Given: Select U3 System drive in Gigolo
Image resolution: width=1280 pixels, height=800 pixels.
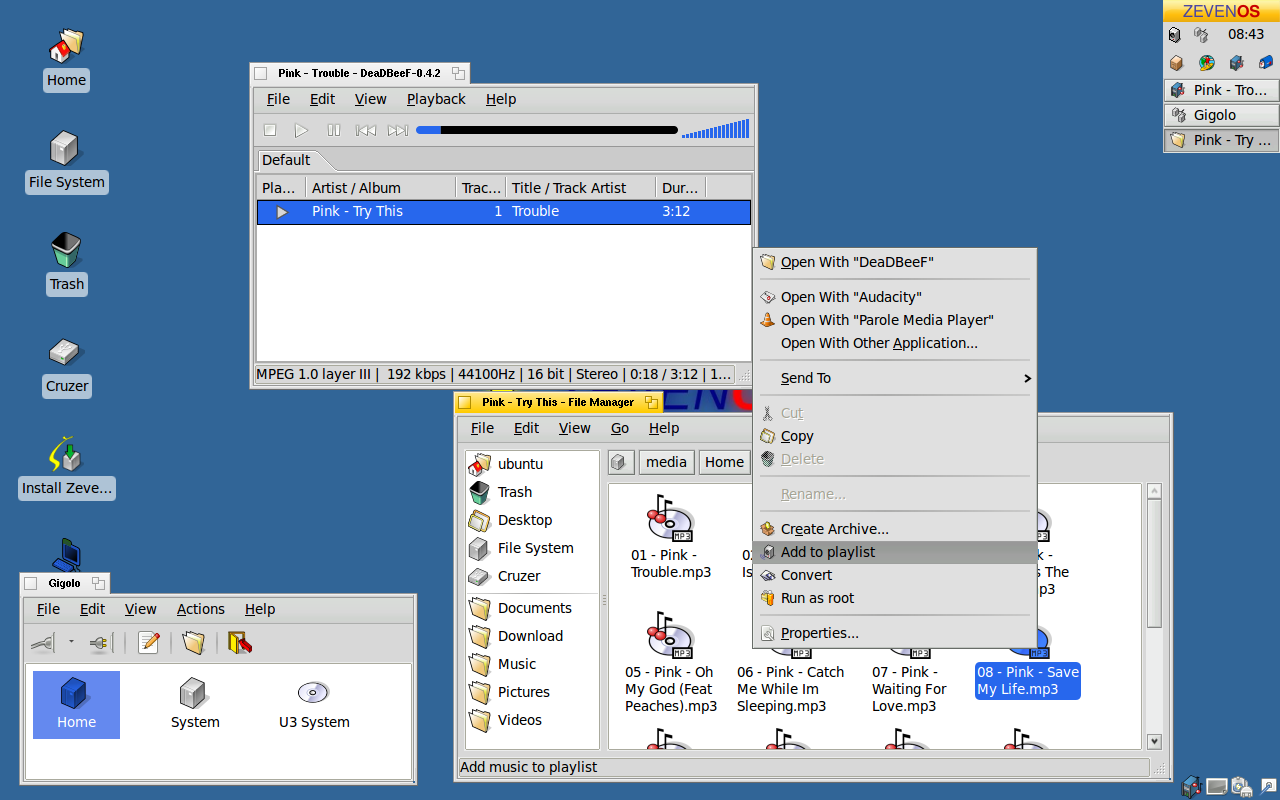Looking at the screenshot, I should click(314, 704).
